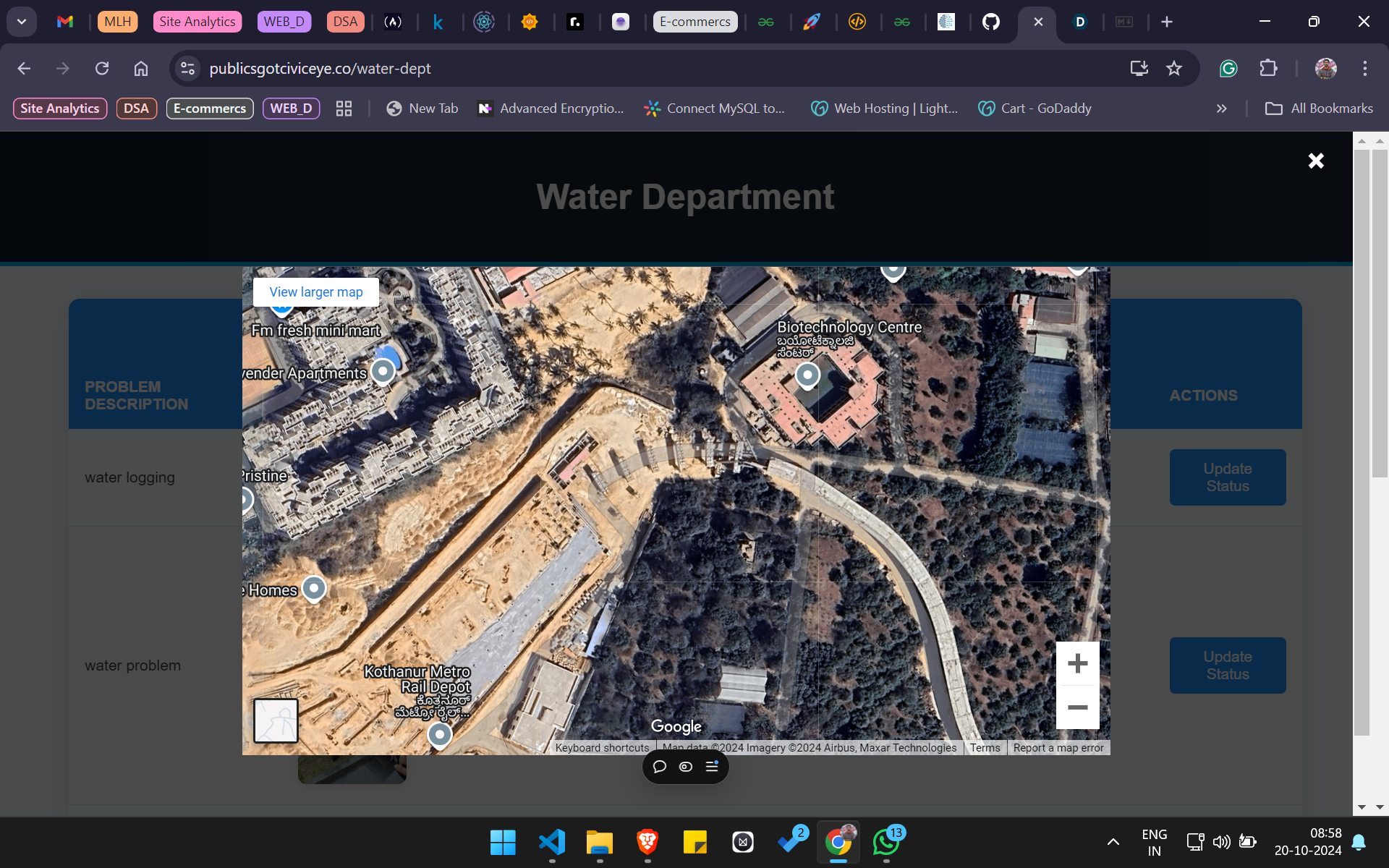The height and width of the screenshot is (868, 1389).
Task: Expand the tab search dropdown arrow
Action: click(x=22, y=22)
